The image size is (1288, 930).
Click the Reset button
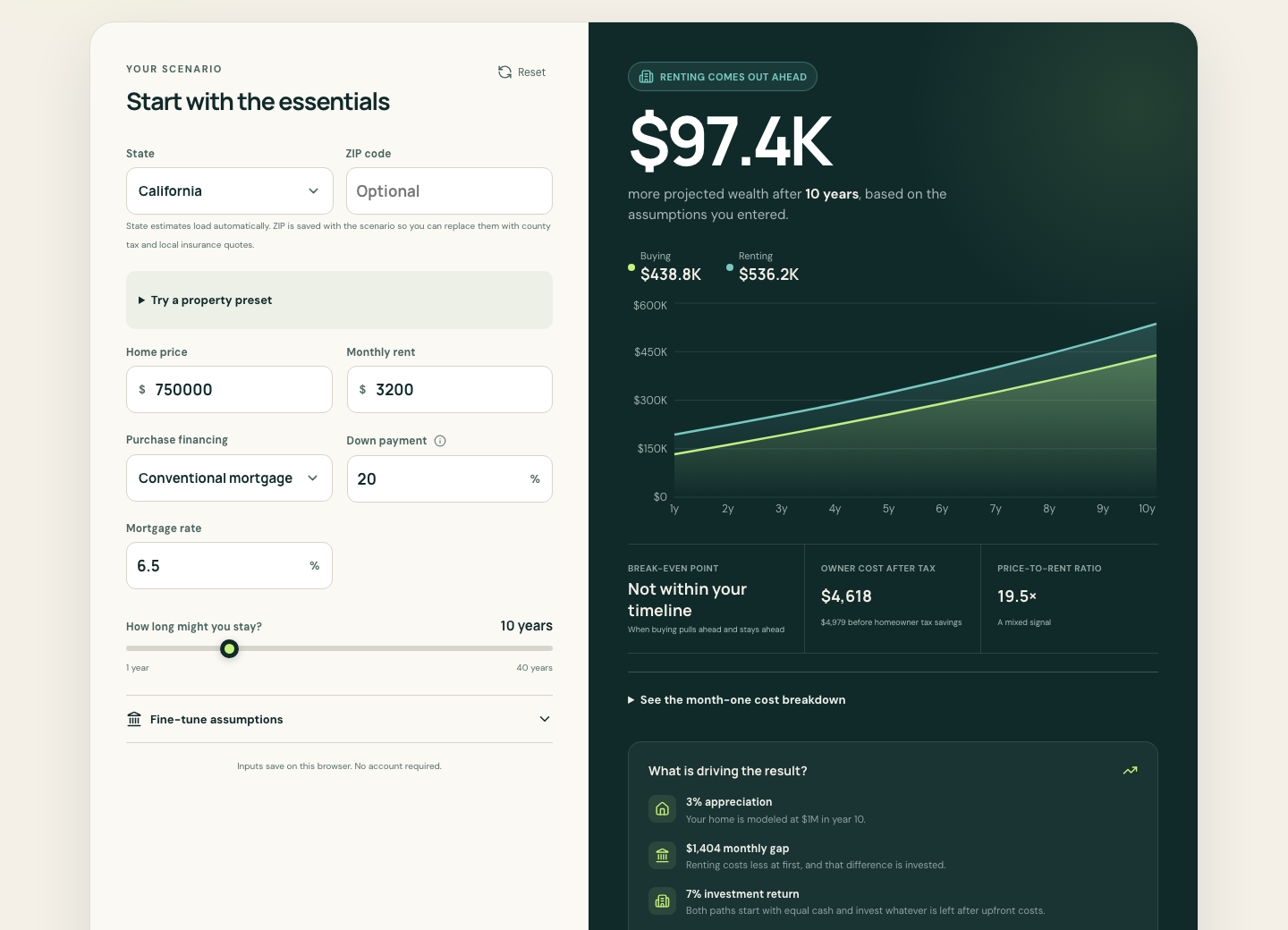[x=521, y=72]
